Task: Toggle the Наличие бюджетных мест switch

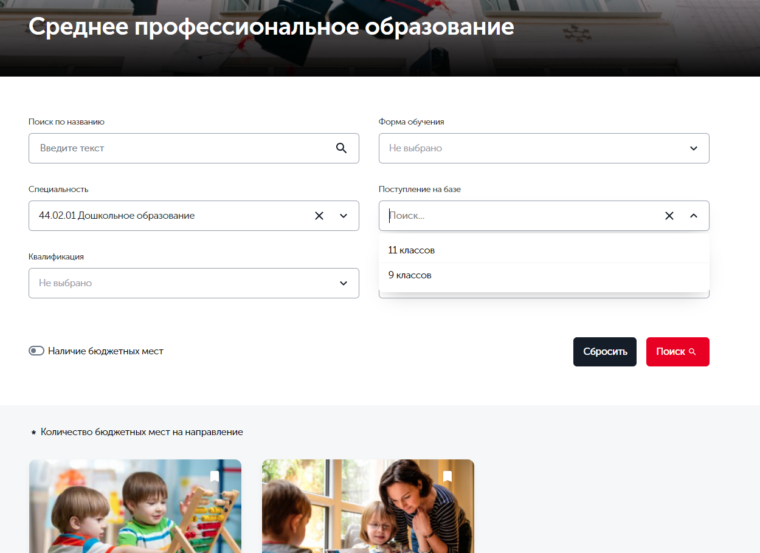Action: 36,351
